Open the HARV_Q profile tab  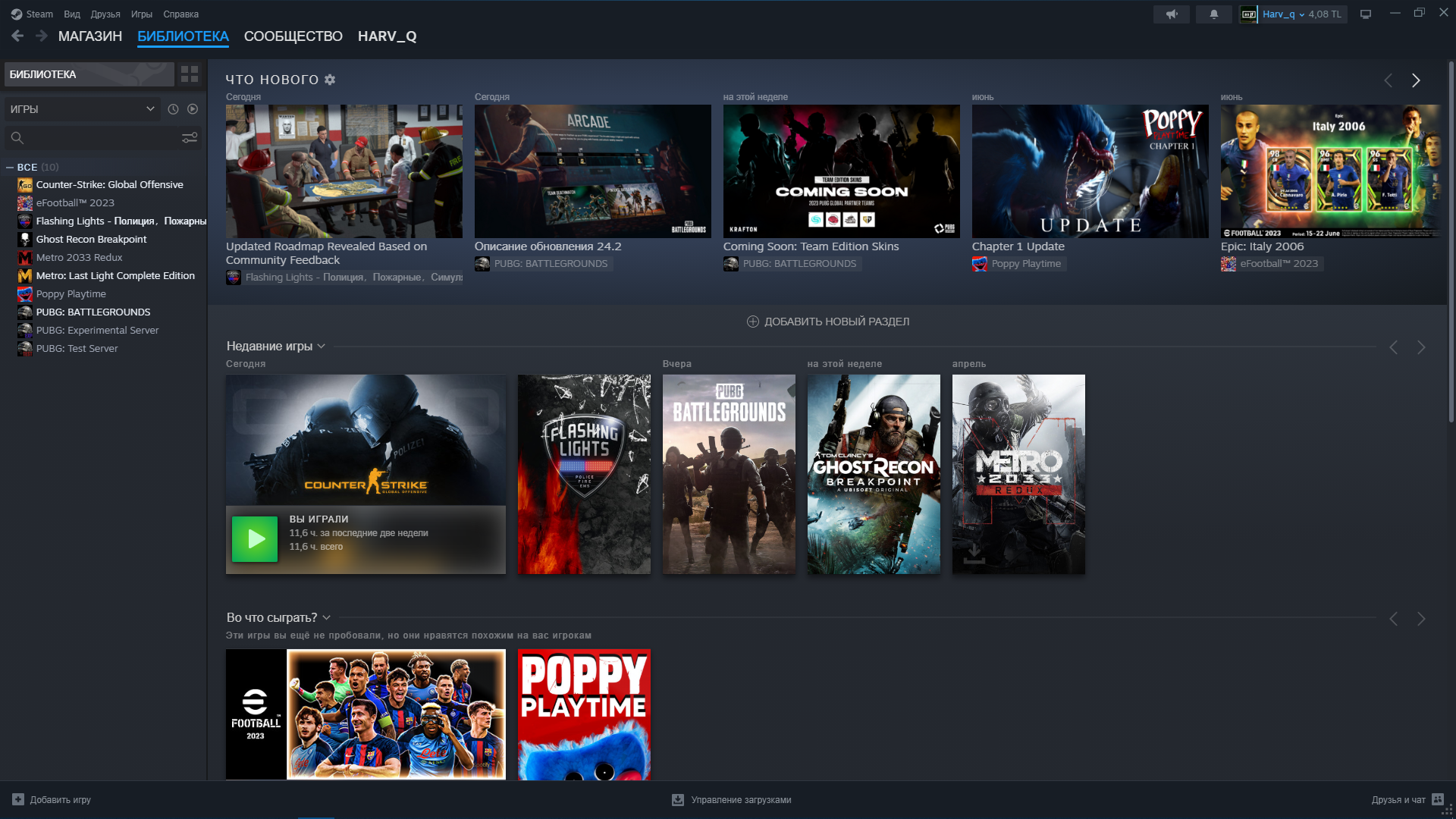tap(388, 36)
